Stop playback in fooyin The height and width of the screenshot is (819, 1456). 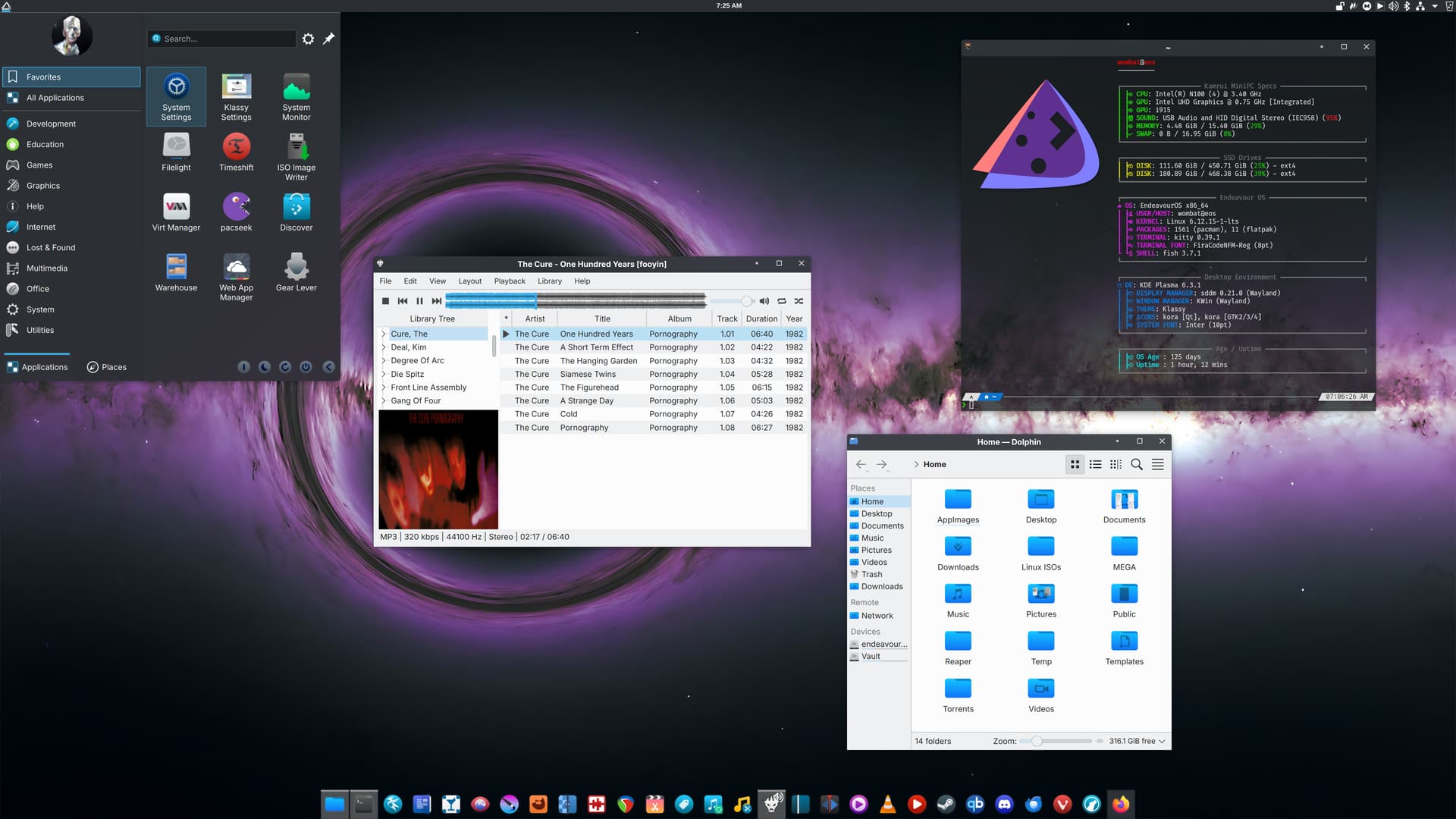point(385,301)
